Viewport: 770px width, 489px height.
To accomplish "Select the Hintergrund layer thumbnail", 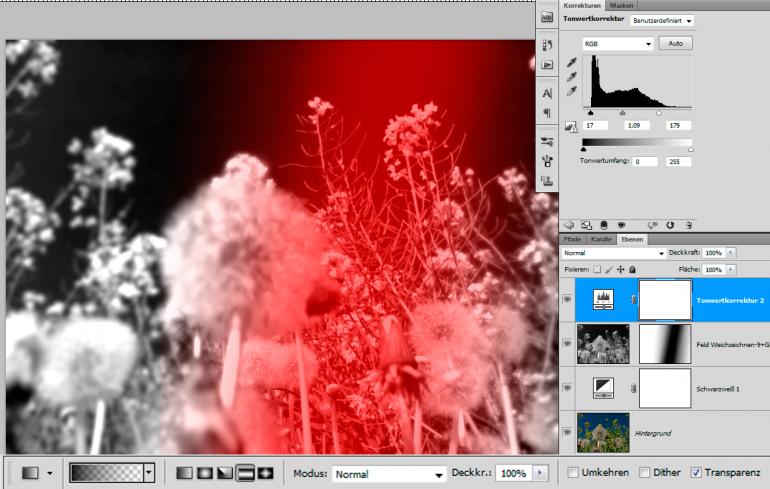I will pyautogui.click(x=603, y=433).
